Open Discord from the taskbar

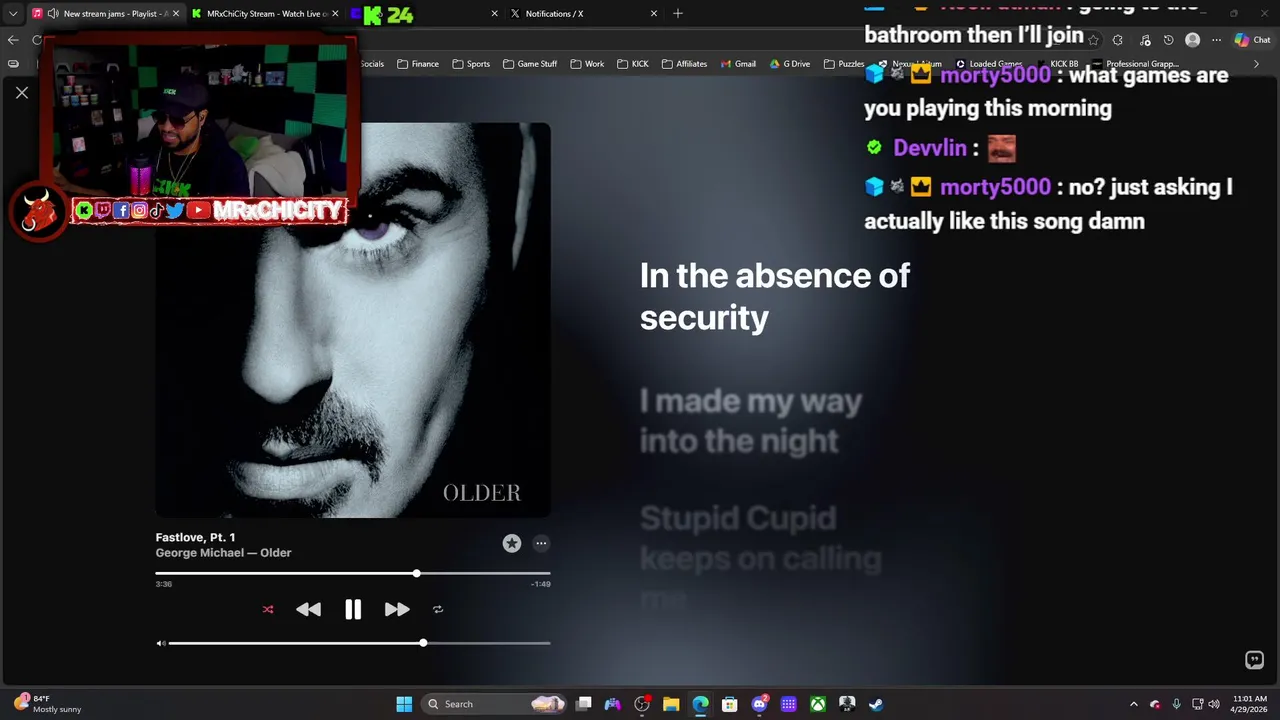click(x=759, y=704)
